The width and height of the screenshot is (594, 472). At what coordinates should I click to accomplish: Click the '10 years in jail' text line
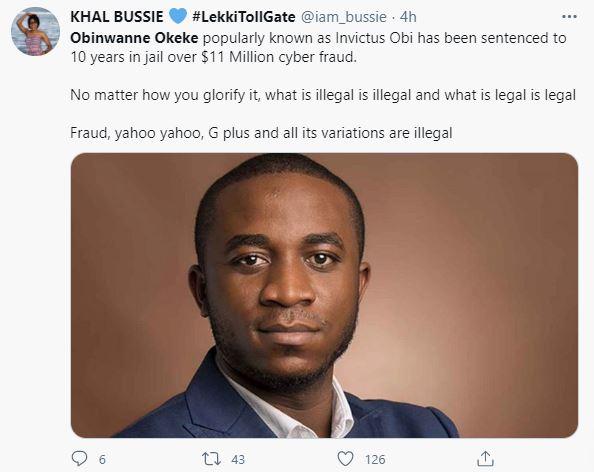pyautogui.click(x=214, y=57)
